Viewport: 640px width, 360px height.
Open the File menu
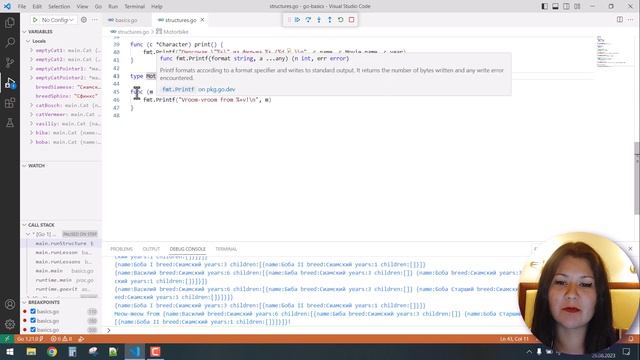[x=22, y=7]
